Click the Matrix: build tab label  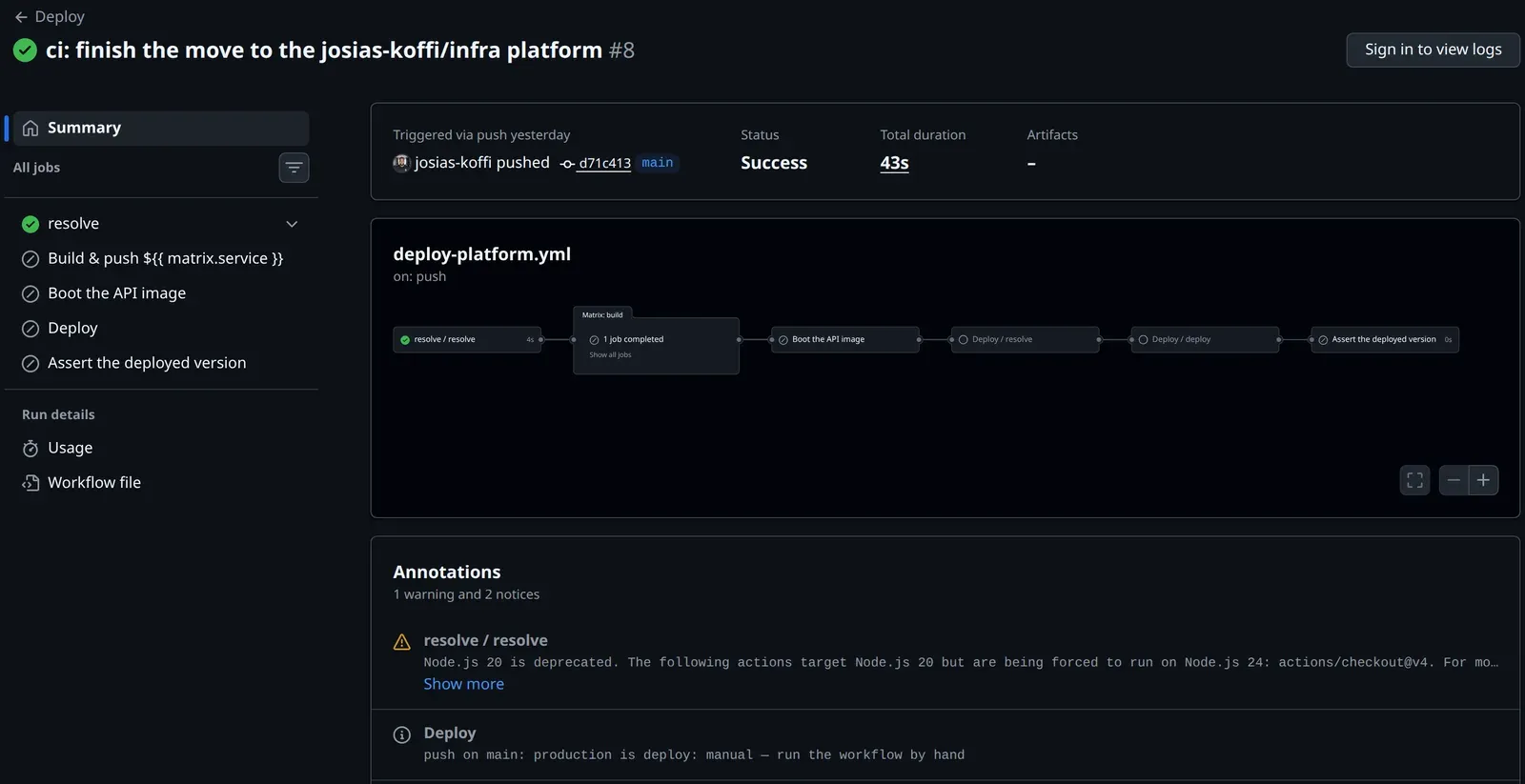[x=602, y=314]
